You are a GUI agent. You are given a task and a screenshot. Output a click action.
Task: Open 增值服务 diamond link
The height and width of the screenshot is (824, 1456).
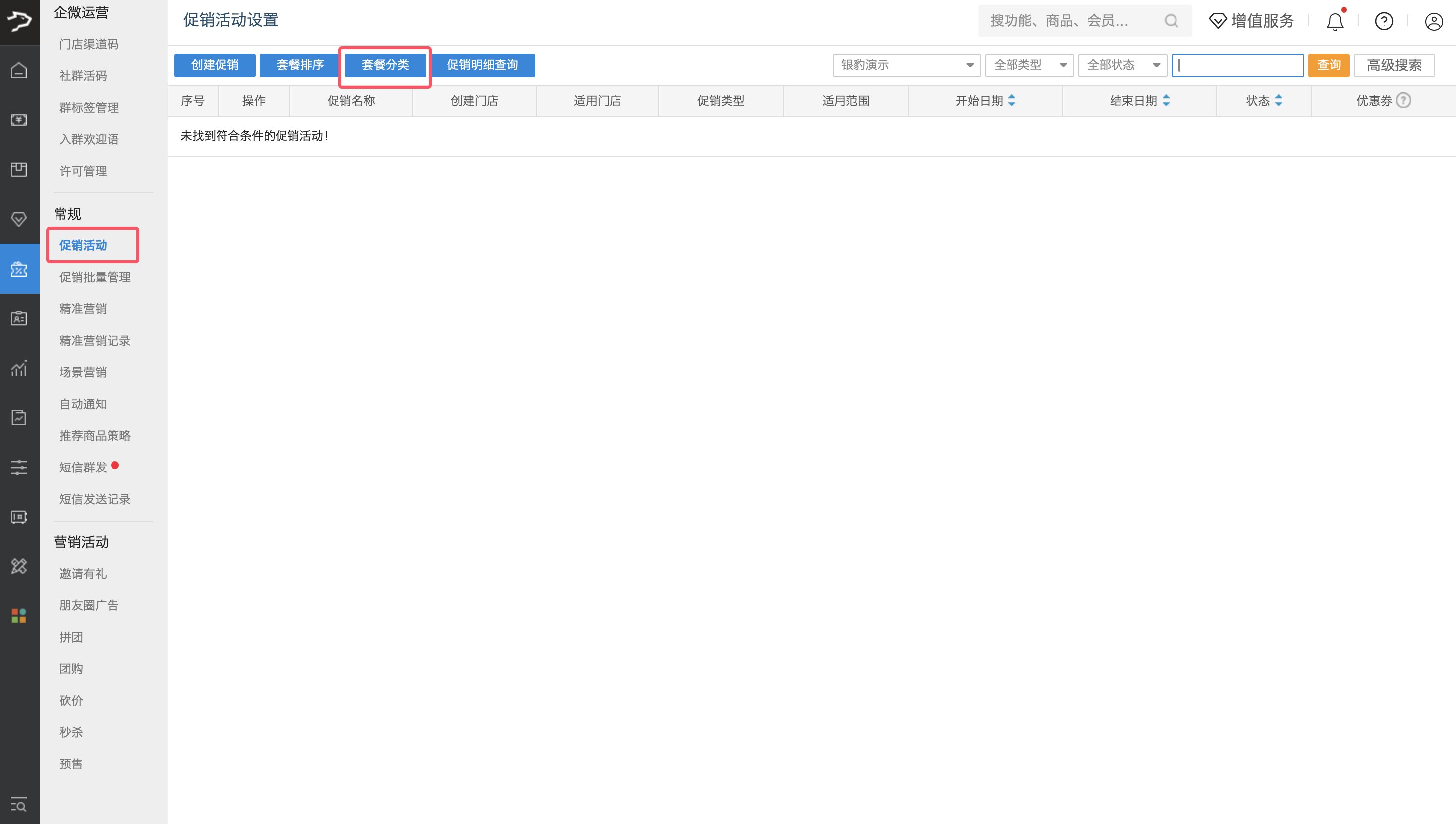pyautogui.click(x=1251, y=21)
